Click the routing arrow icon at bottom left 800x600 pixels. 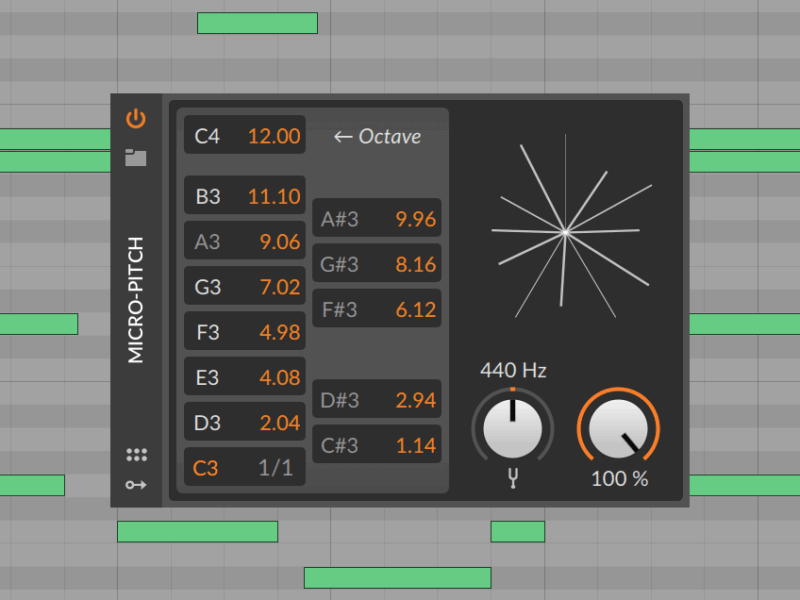tap(137, 485)
